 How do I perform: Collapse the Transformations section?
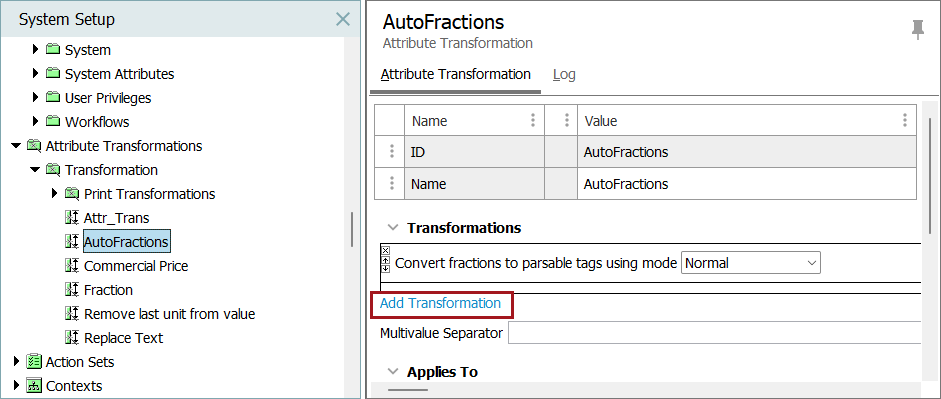(393, 228)
